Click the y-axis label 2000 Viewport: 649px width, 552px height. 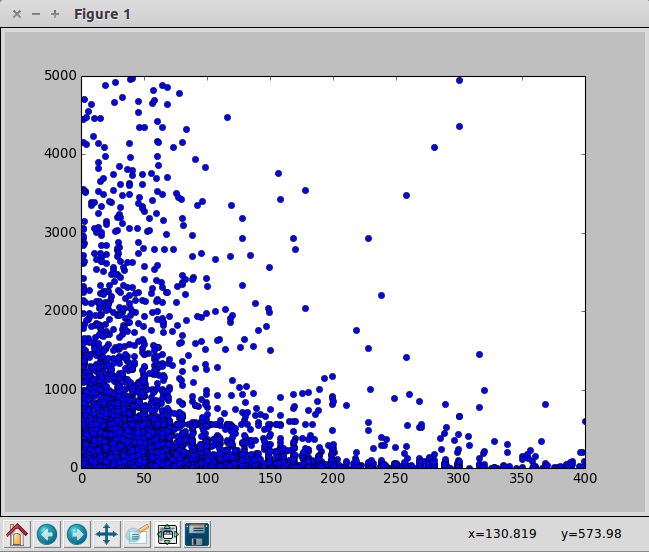60,311
